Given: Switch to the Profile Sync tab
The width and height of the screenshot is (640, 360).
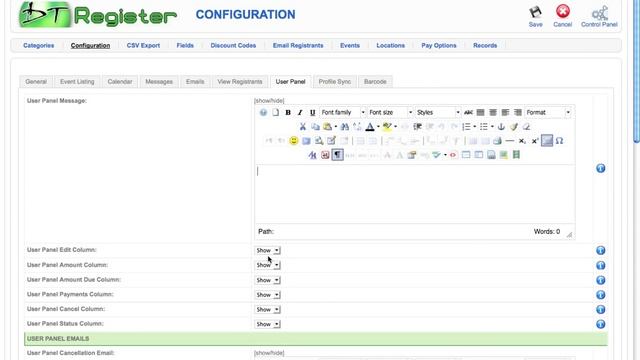Looking at the screenshot, I should 335,82.
